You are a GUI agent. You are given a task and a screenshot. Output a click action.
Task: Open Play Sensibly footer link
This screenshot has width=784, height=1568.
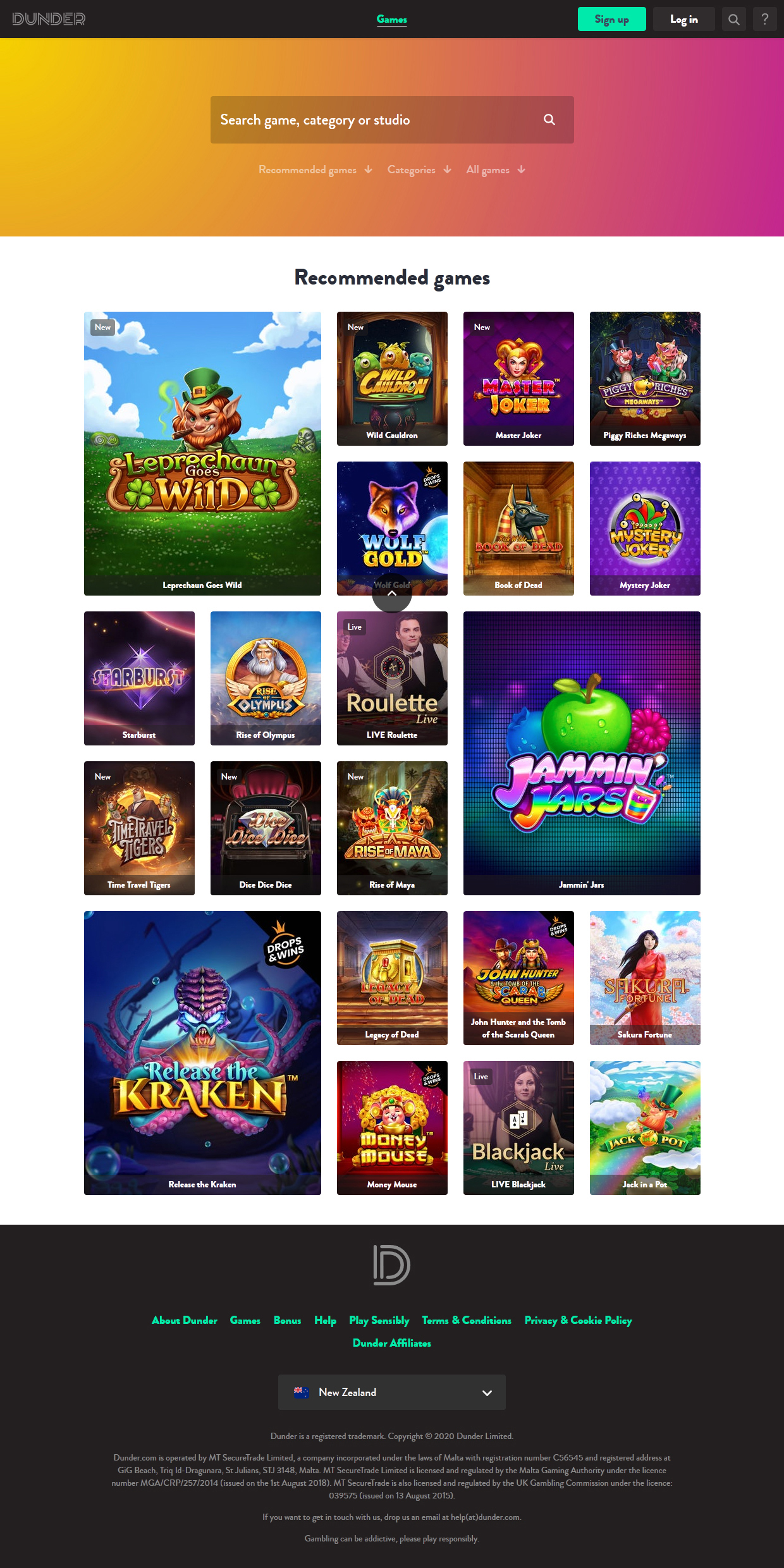click(379, 1320)
